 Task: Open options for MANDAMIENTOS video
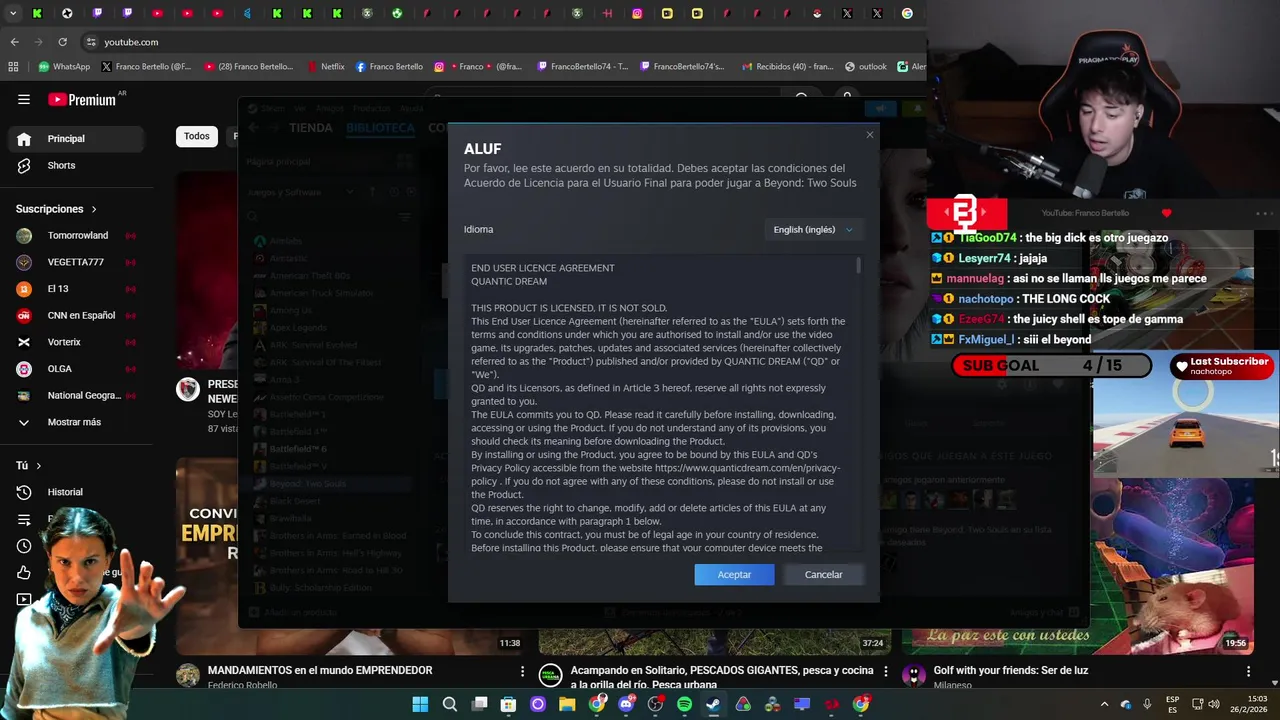point(522,672)
